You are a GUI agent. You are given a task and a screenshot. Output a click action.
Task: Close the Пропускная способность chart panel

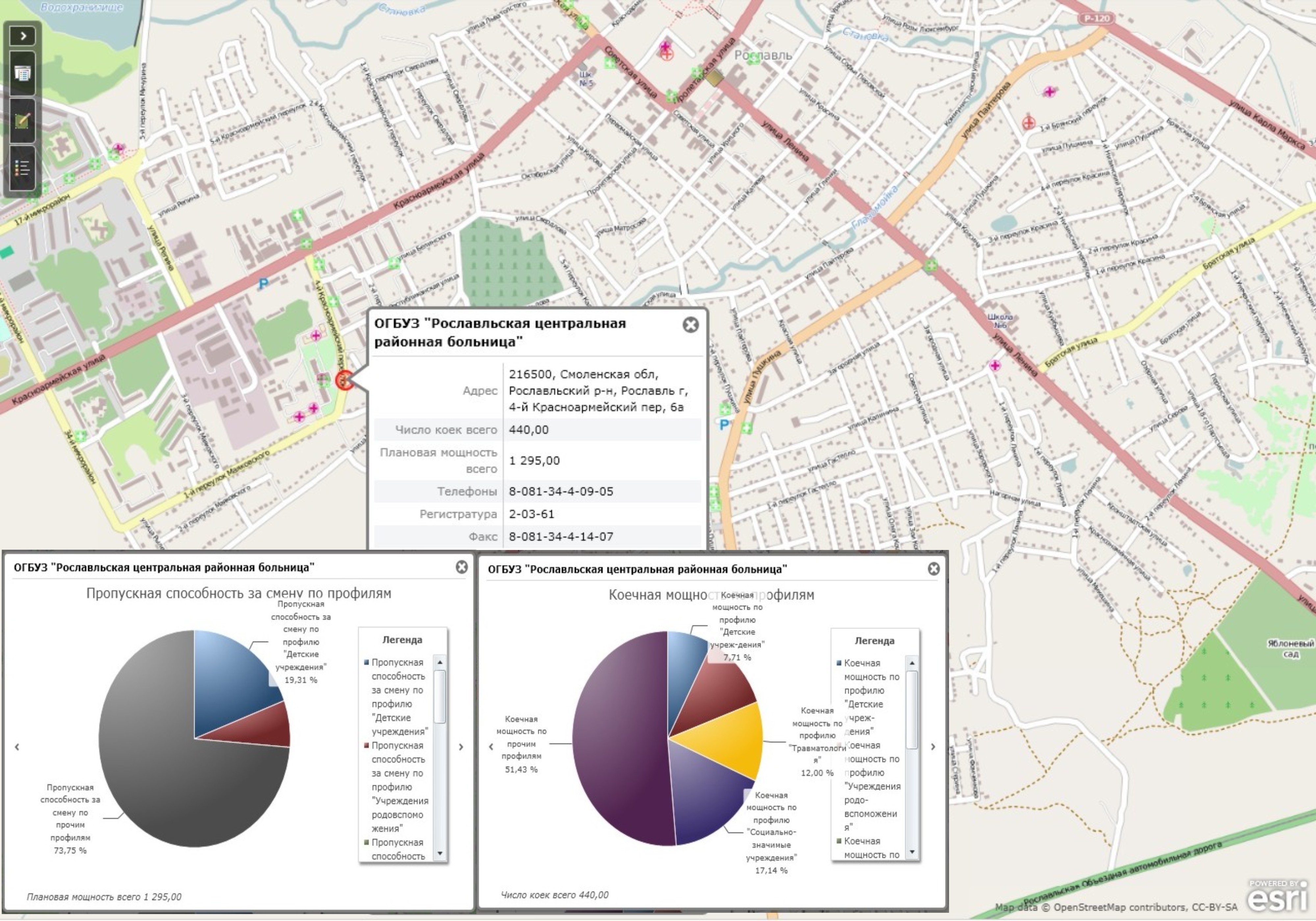pyautogui.click(x=461, y=567)
